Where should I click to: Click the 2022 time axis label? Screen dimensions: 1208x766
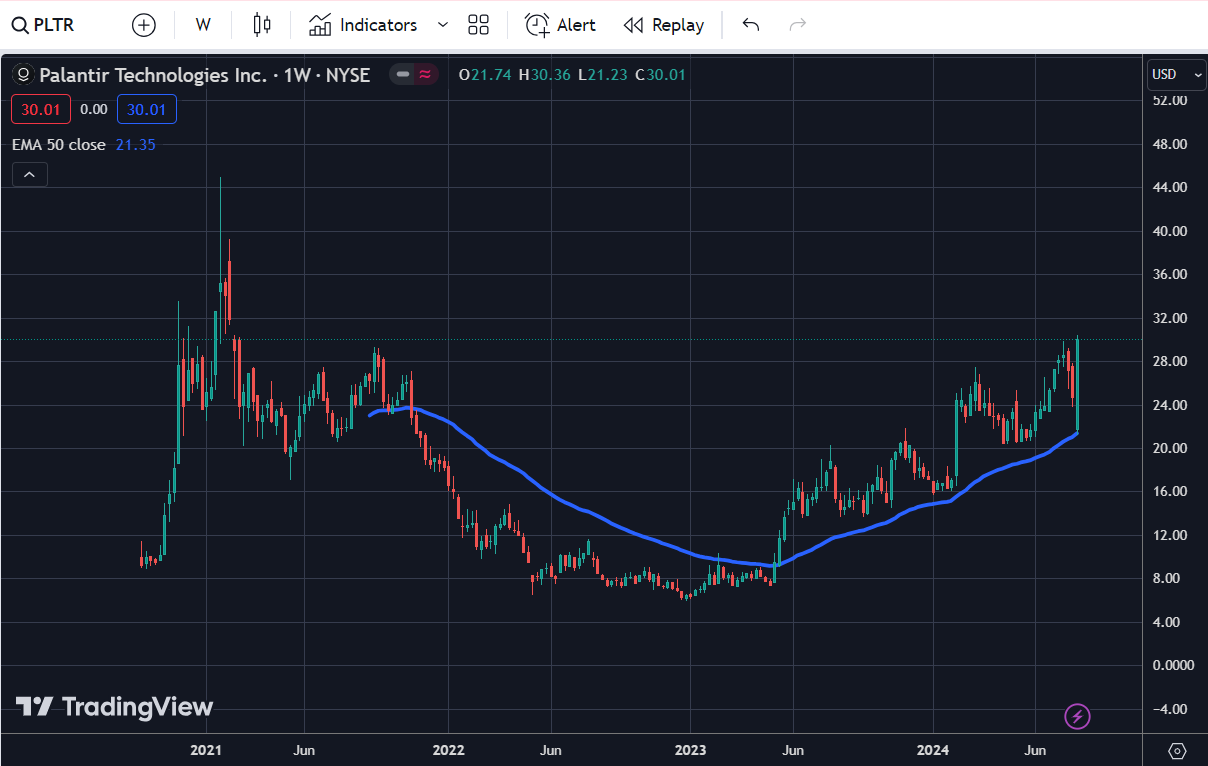tap(448, 750)
